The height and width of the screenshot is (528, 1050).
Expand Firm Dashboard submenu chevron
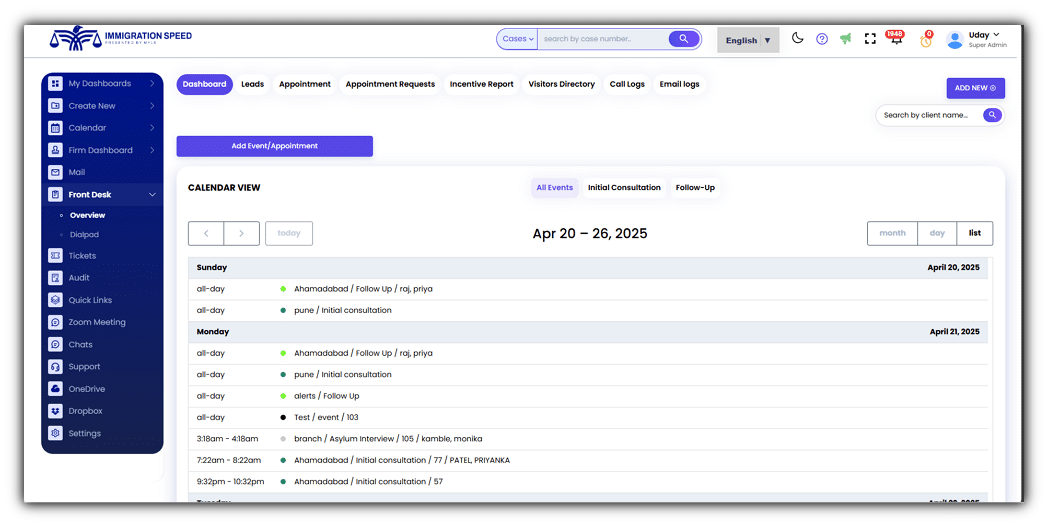[x=152, y=150]
